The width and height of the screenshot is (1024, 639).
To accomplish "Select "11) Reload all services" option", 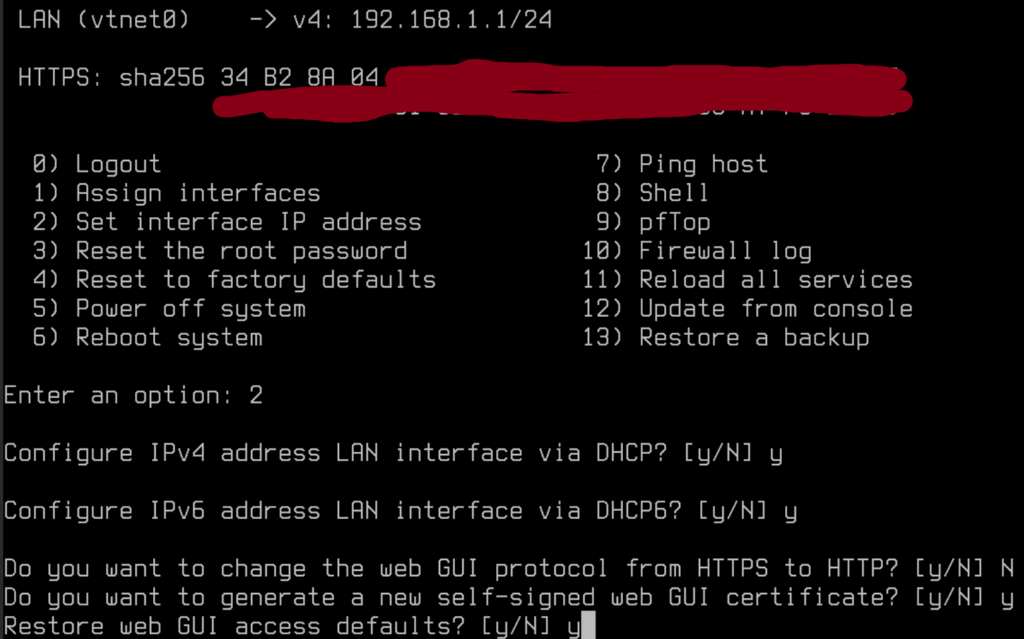I will point(747,280).
